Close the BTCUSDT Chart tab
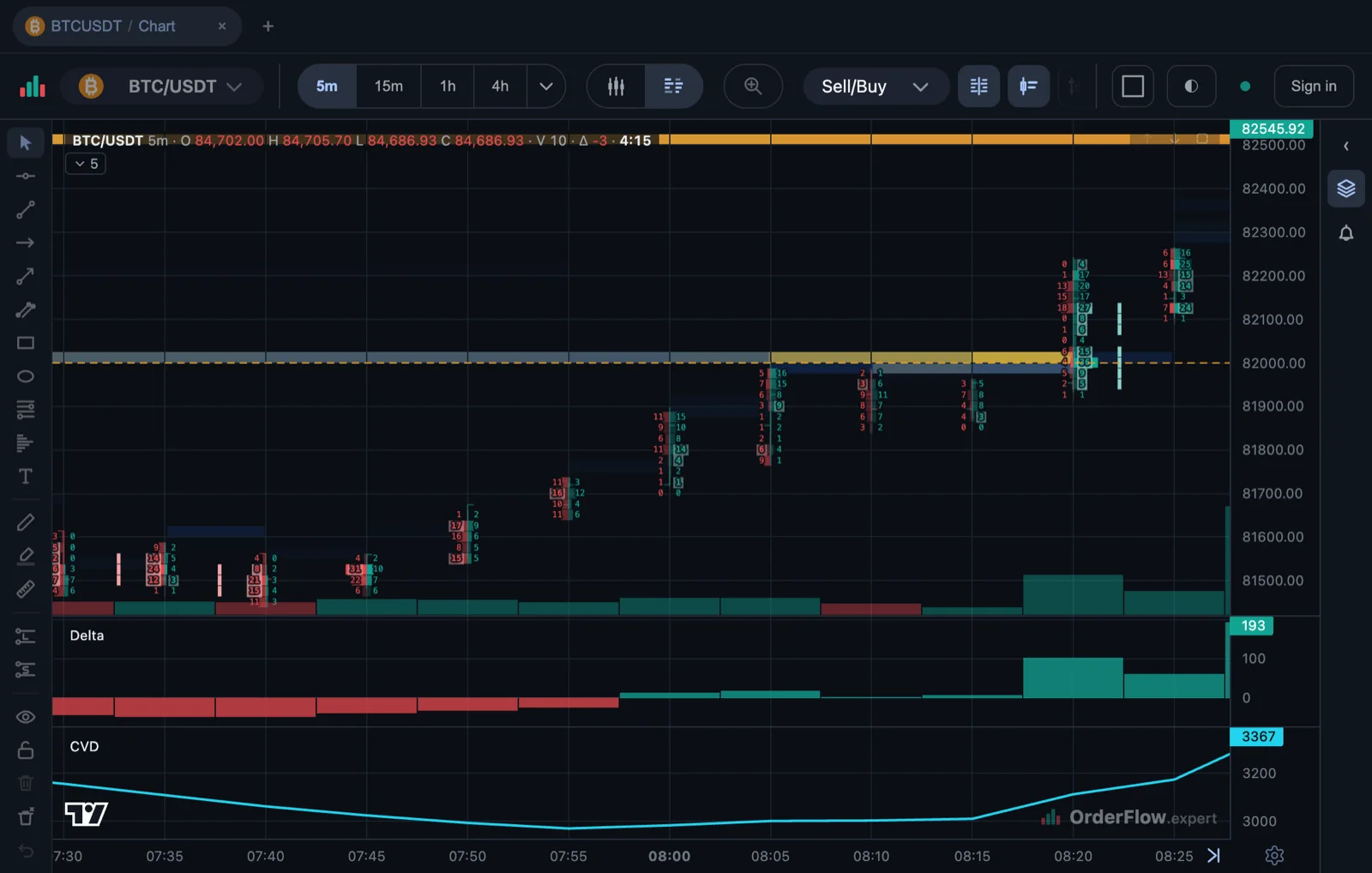1372x873 pixels. coord(222,27)
